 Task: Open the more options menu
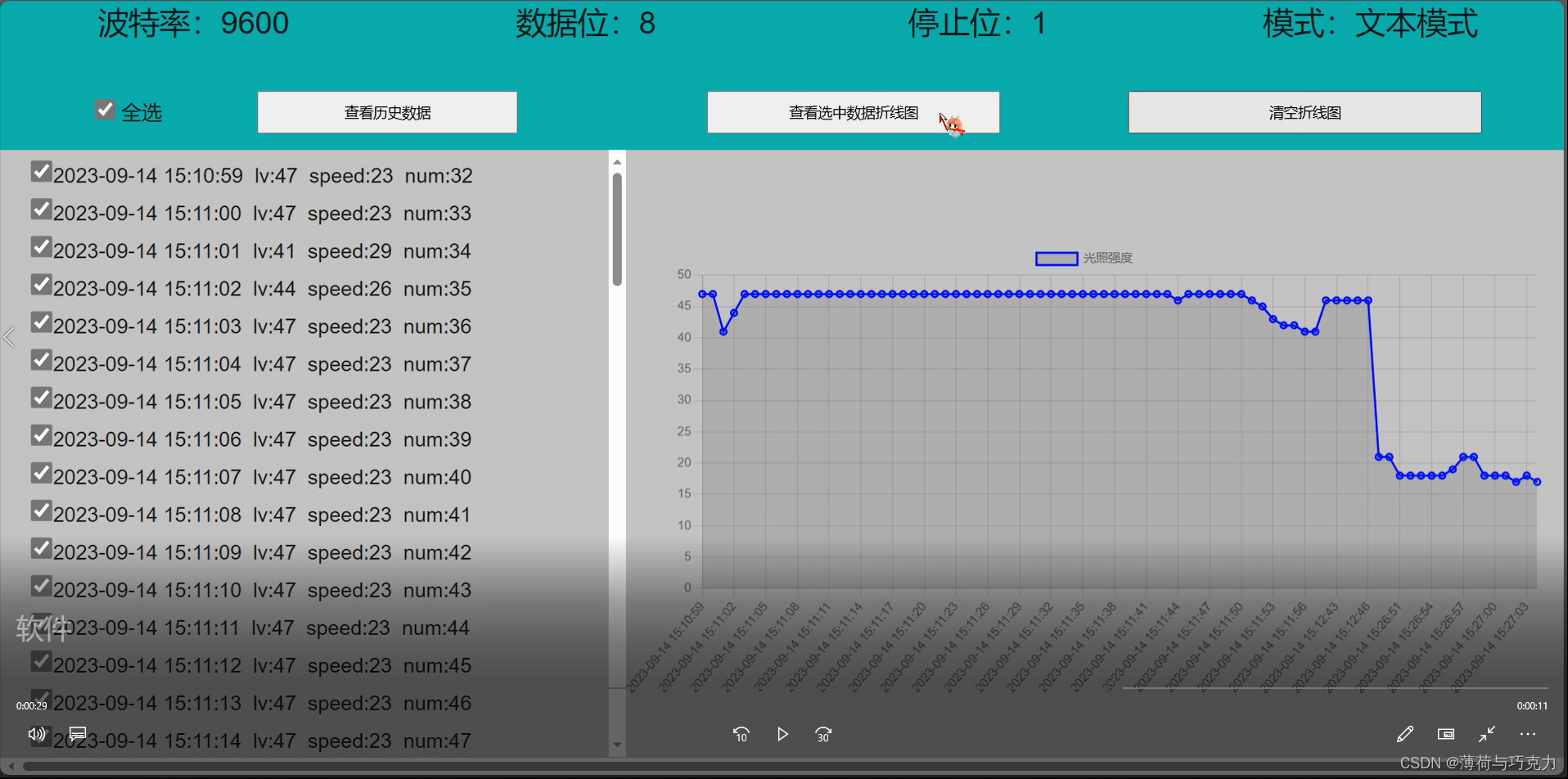tap(1527, 734)
